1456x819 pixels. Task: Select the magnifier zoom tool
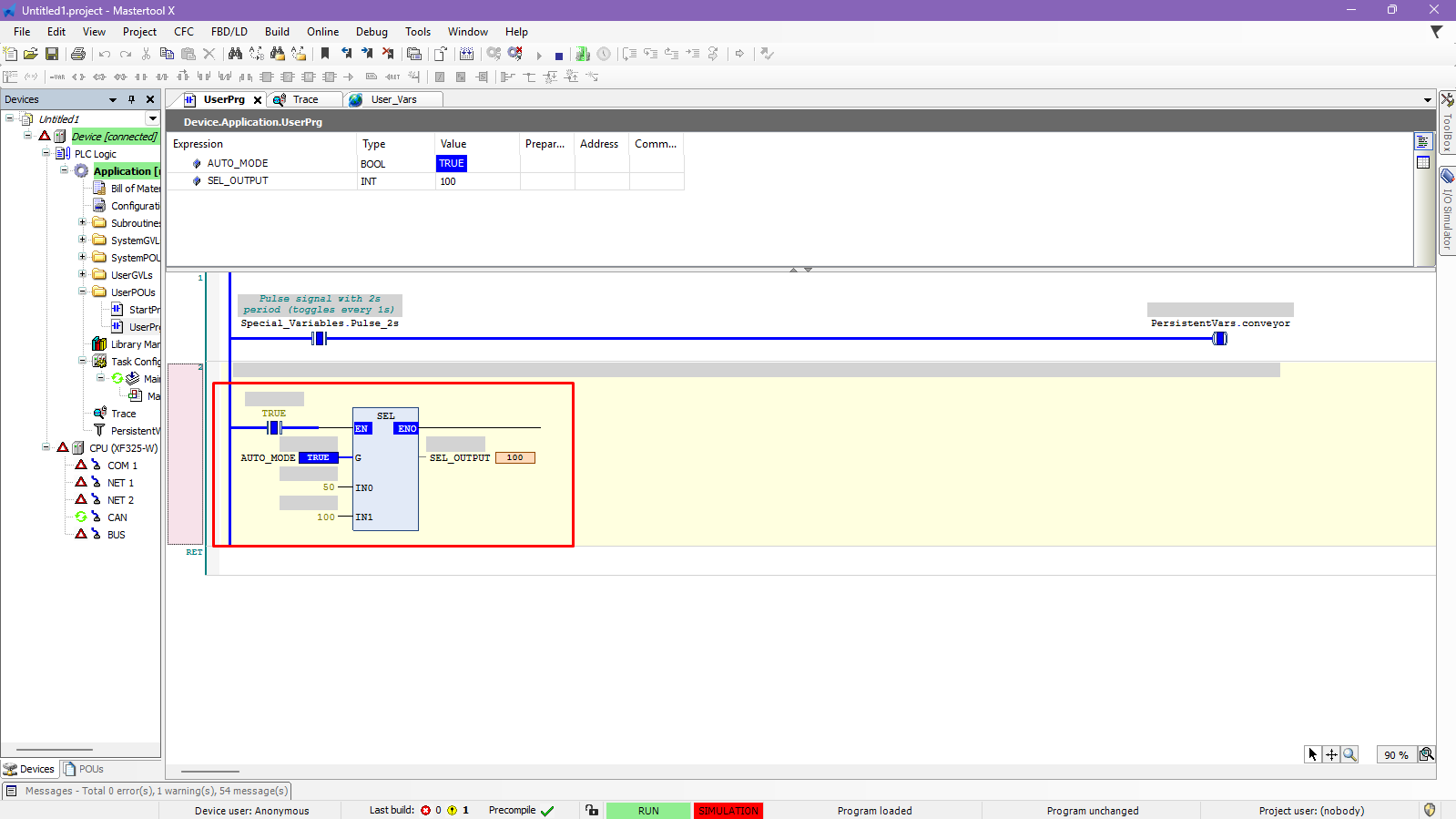point(1349,754)
